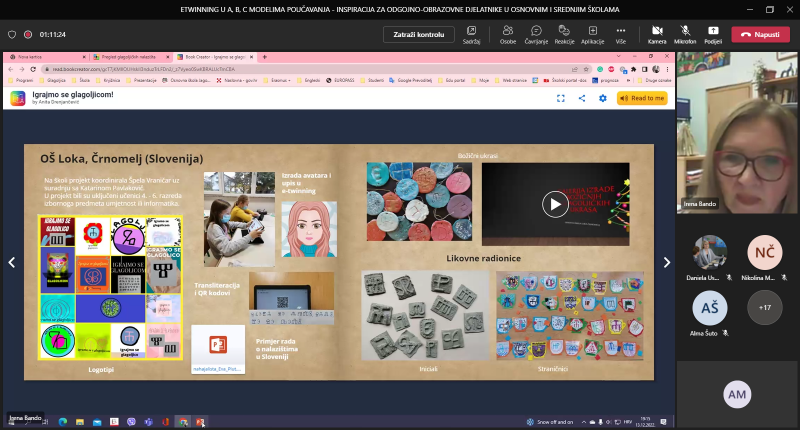Expand the Više more options menu
800x430 pixels.
(621, 31)
